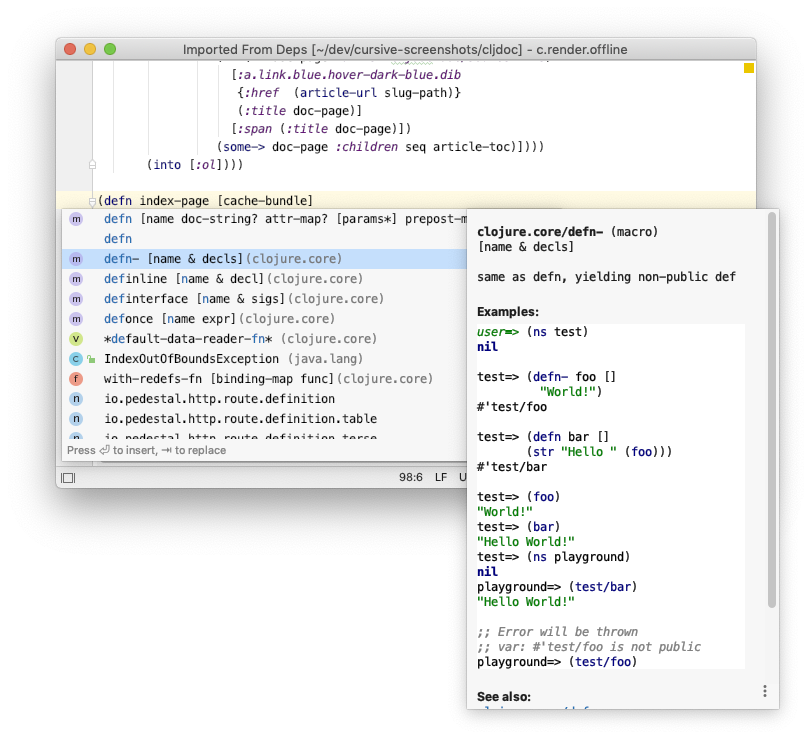Click macro icon beside defn params entry

(76, 219)
